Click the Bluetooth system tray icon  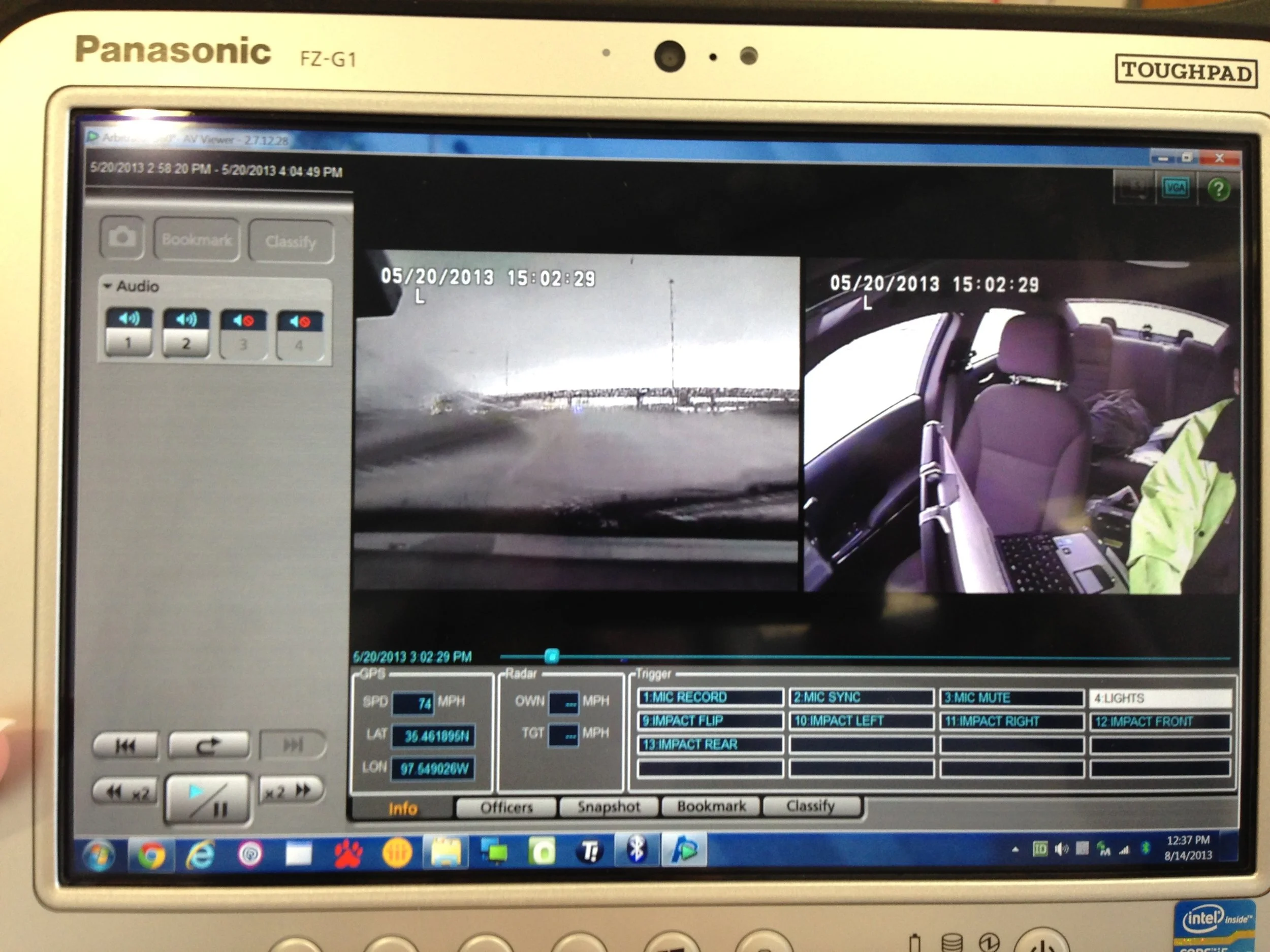tap(1146, 847)
